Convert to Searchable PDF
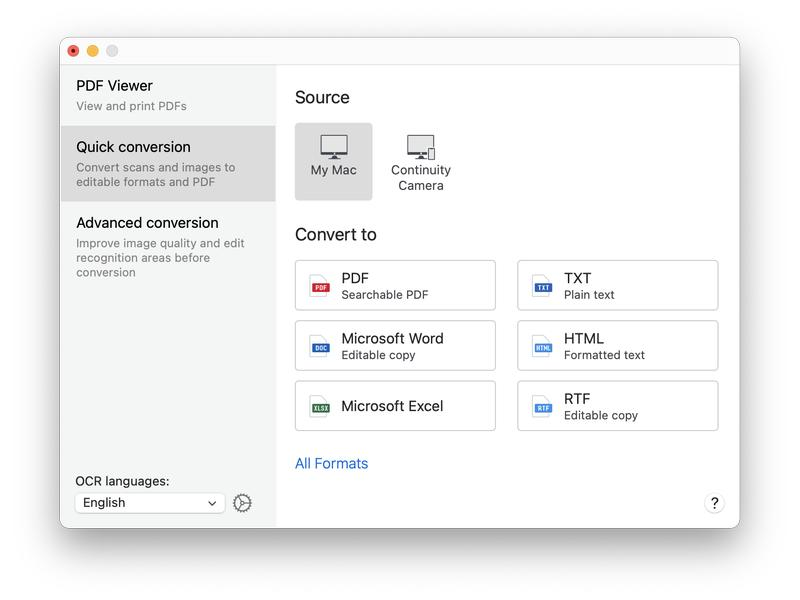Screen dimensions: 800x600 (x=395, y=285)
